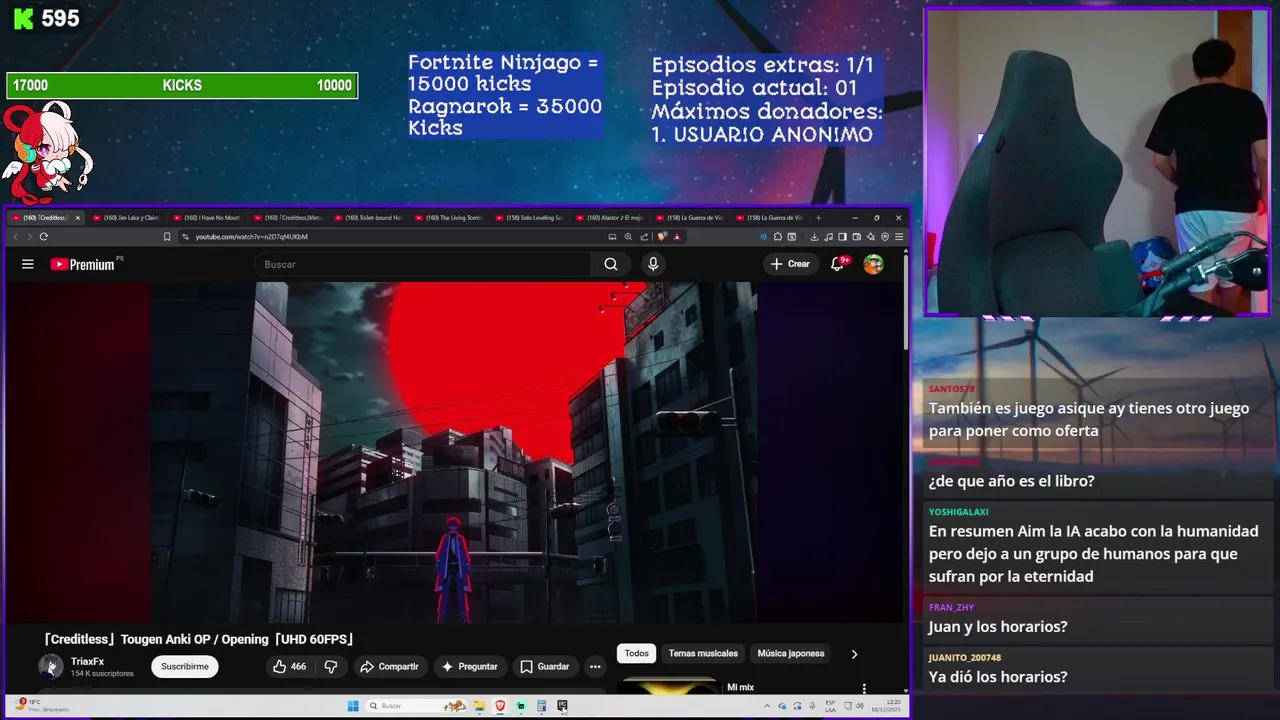Click the YouTube search magnifier button
The image size is (1280, 720).
610,264
